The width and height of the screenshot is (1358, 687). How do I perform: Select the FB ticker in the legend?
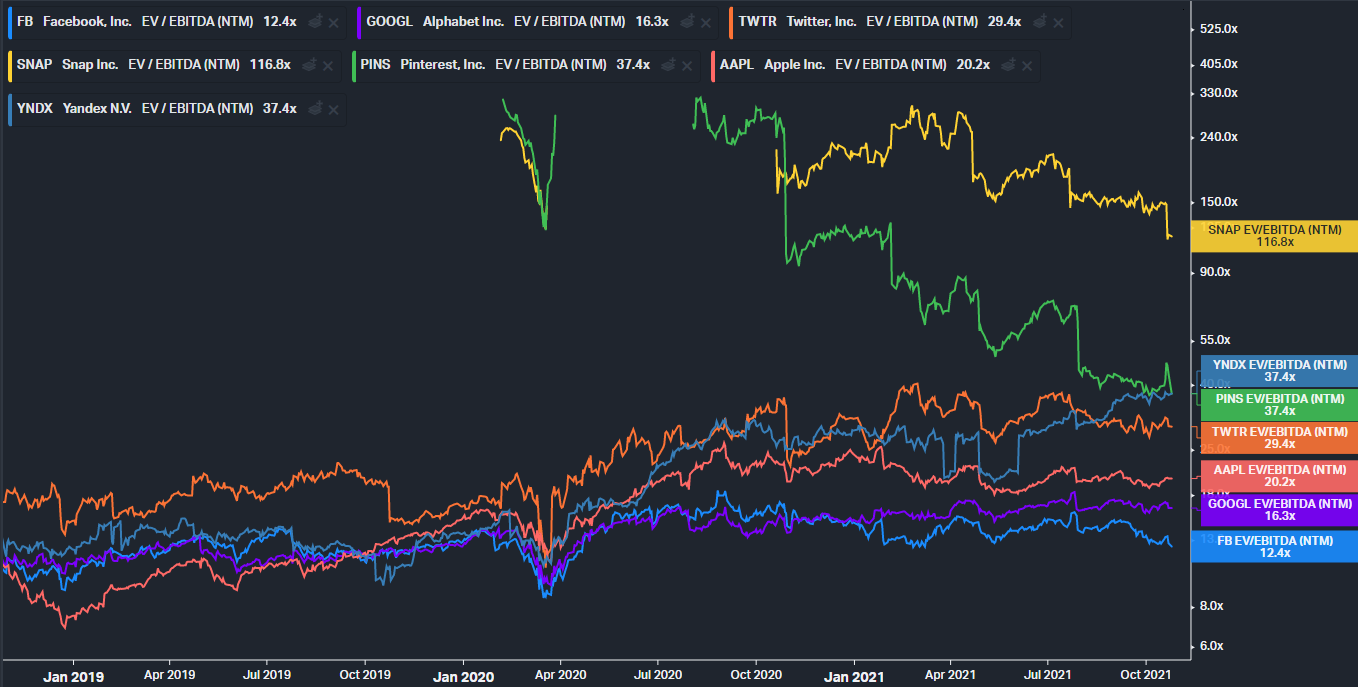[25, 21]
